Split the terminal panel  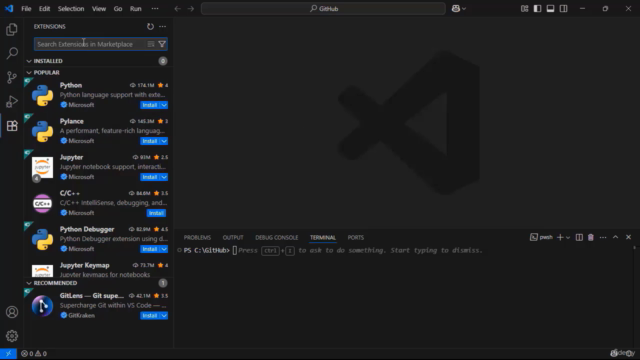579,238
